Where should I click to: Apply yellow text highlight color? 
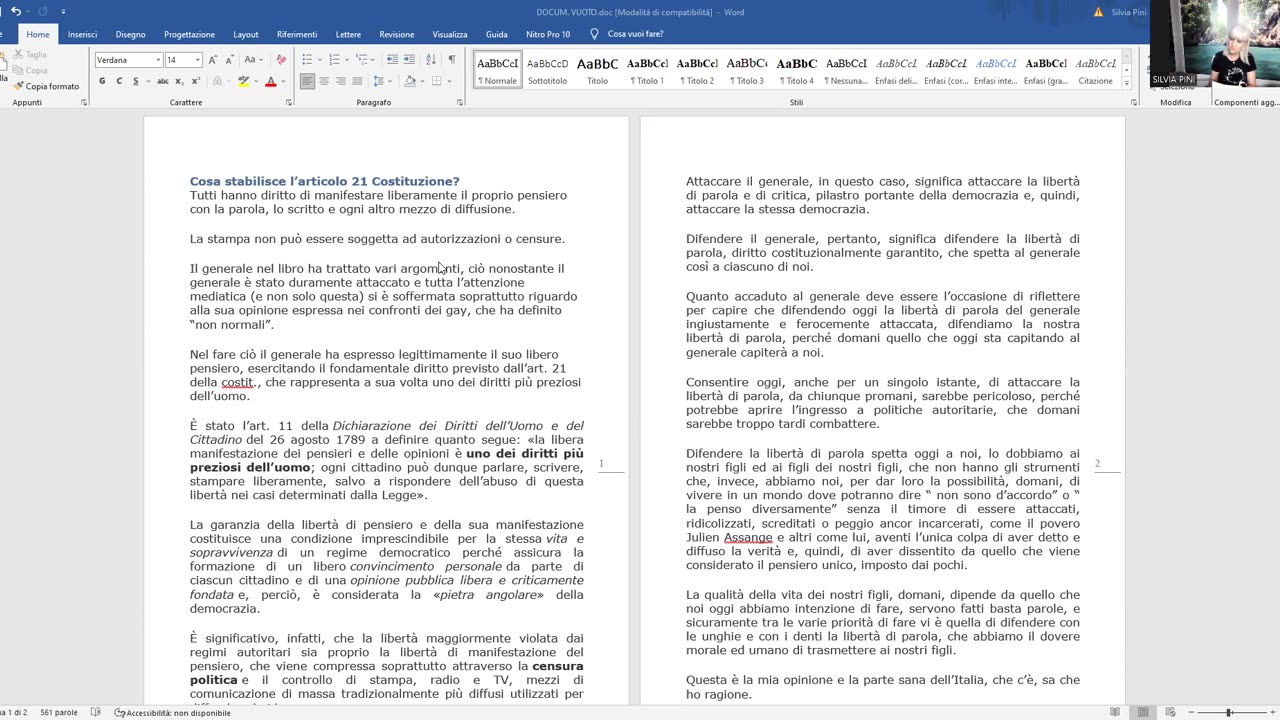point(243,81)
